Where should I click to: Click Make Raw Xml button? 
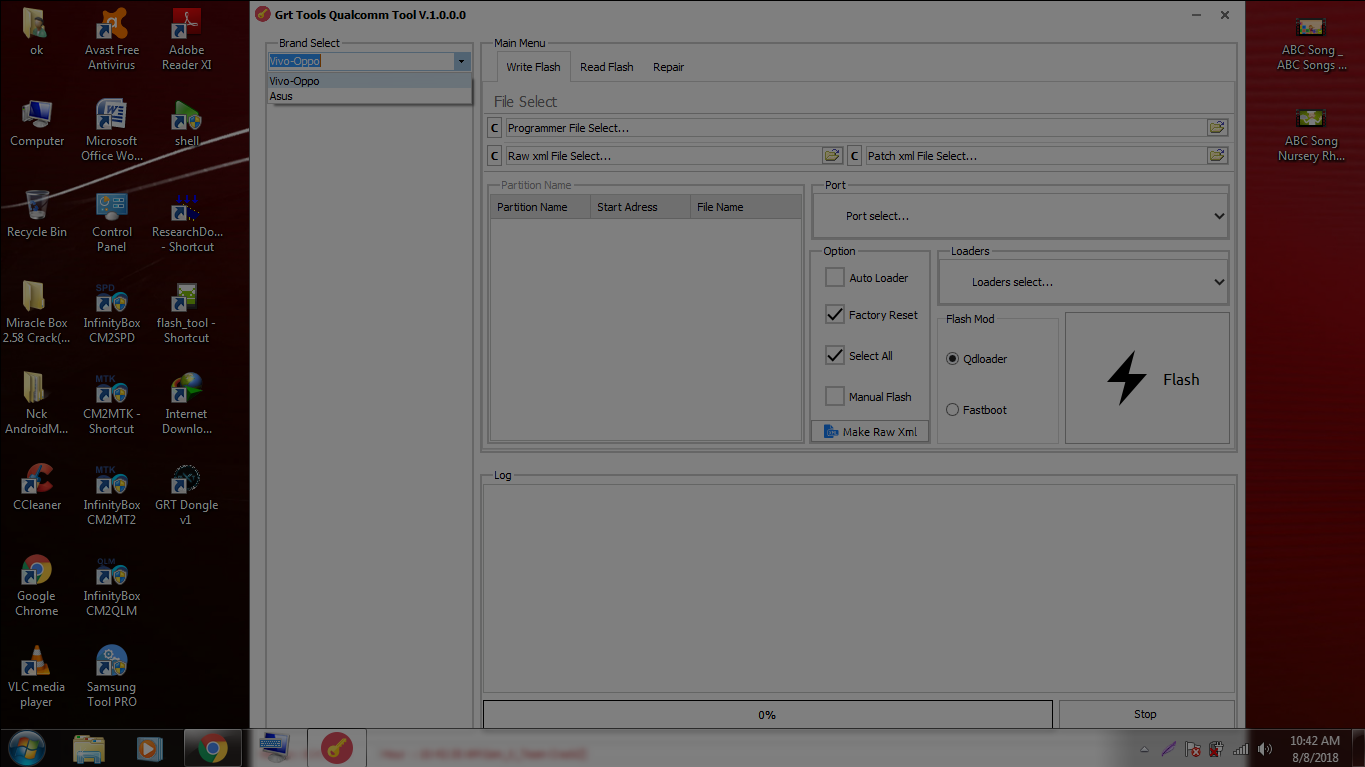pyautogui.click(x=870, y=431)
